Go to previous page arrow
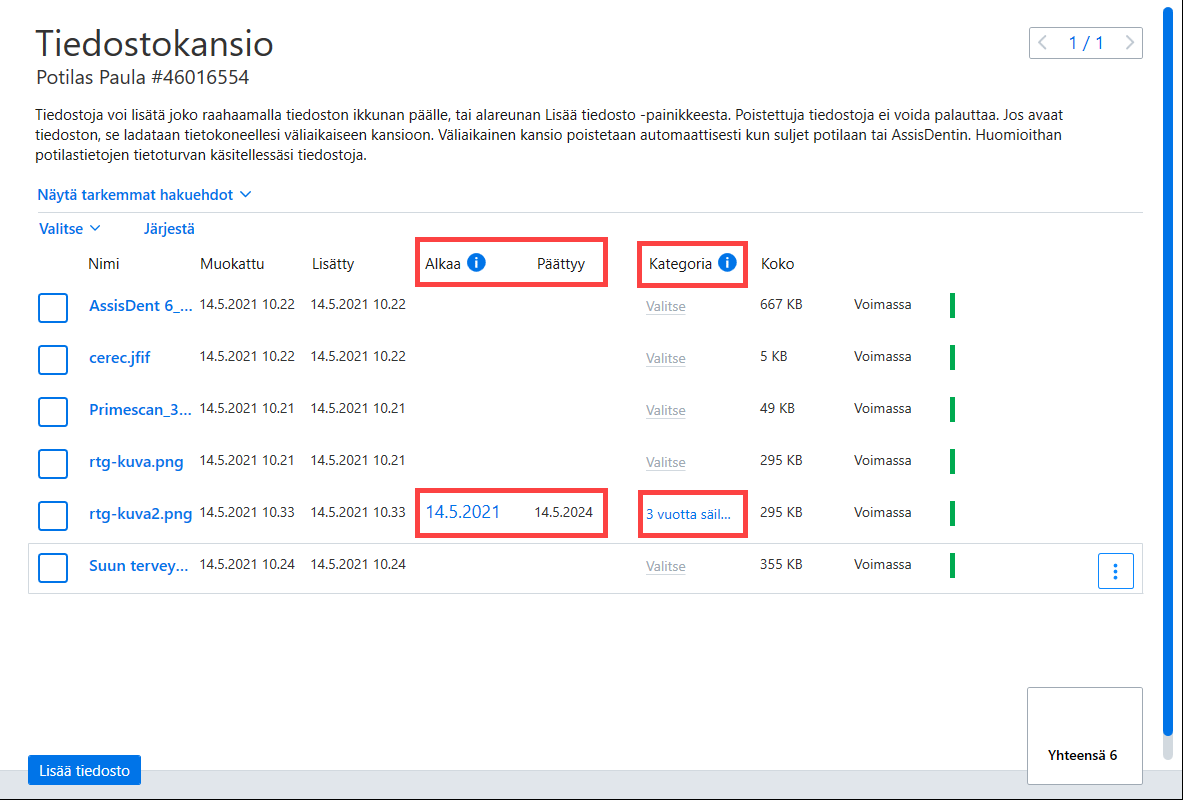1183x800 pixels. coord(1043,43)
